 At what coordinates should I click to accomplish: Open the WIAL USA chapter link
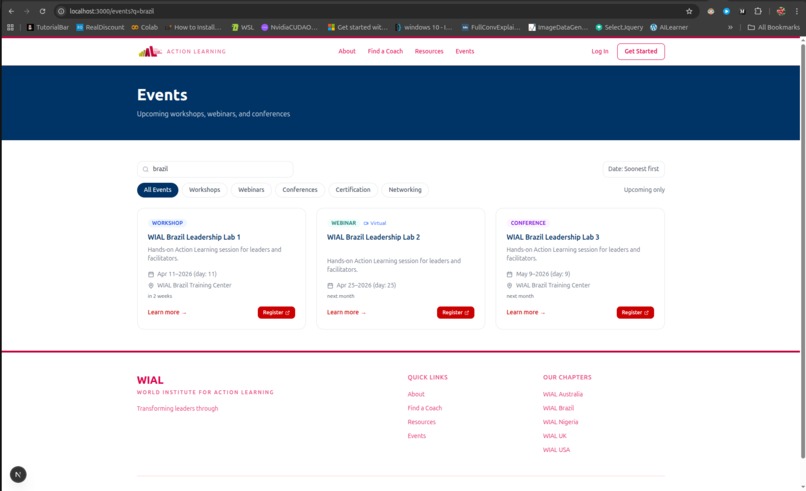click(x=556, y=450)
